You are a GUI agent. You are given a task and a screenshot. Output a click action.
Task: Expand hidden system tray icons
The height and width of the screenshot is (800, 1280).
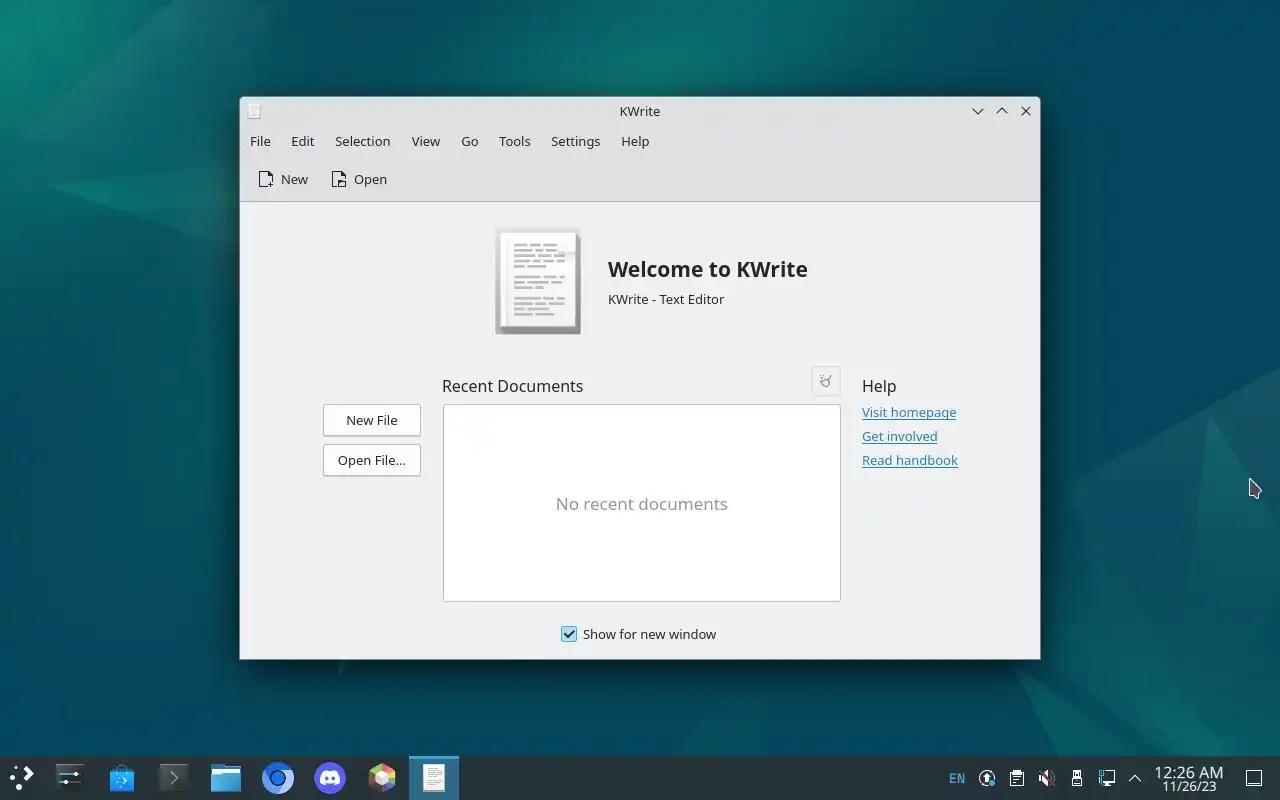point(1135,778)
